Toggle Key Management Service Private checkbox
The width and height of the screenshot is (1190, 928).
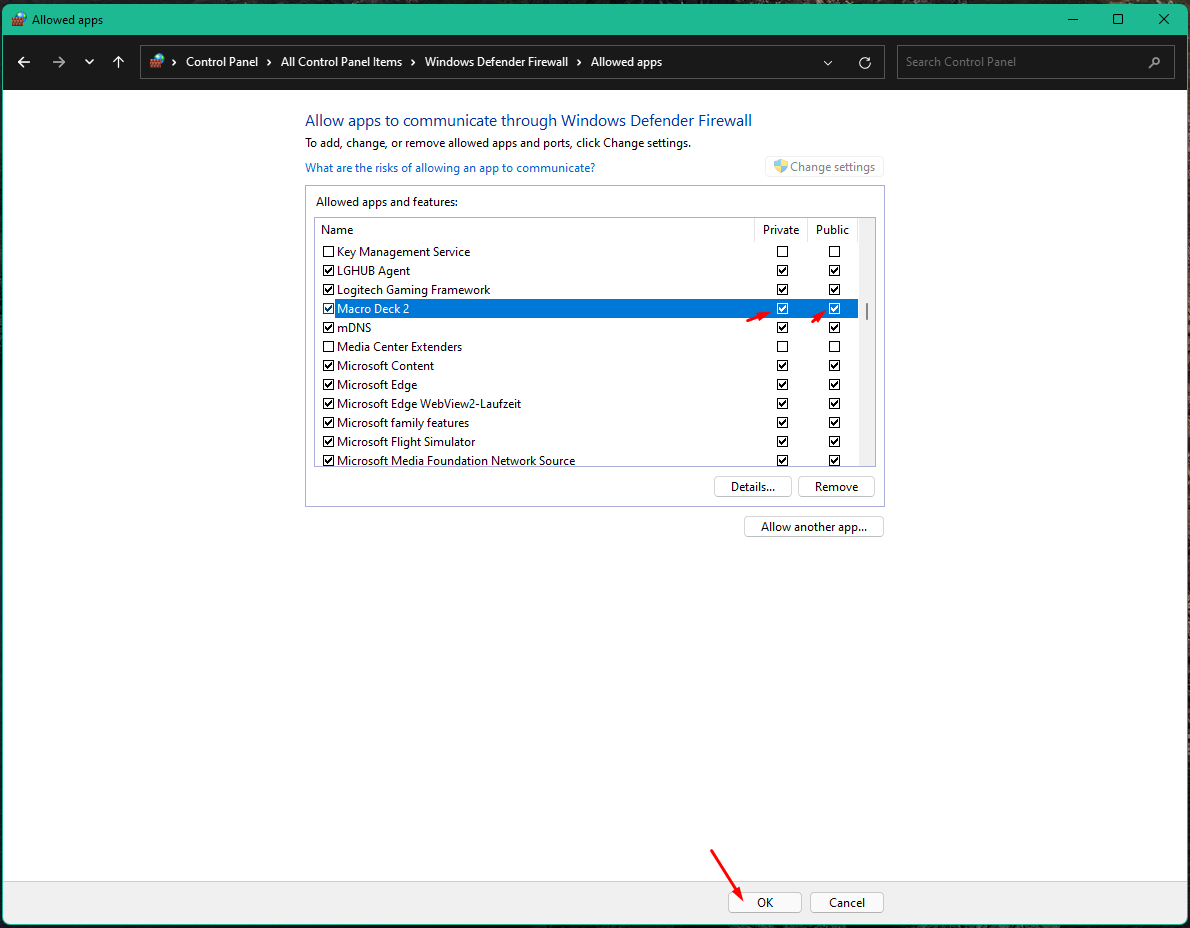(x=782, y=252)
